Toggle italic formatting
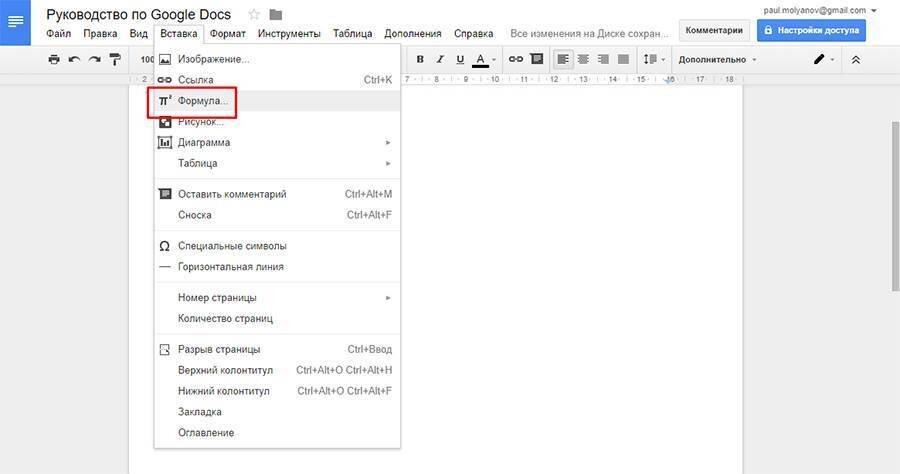900x474 pixels. click(440, 59)
